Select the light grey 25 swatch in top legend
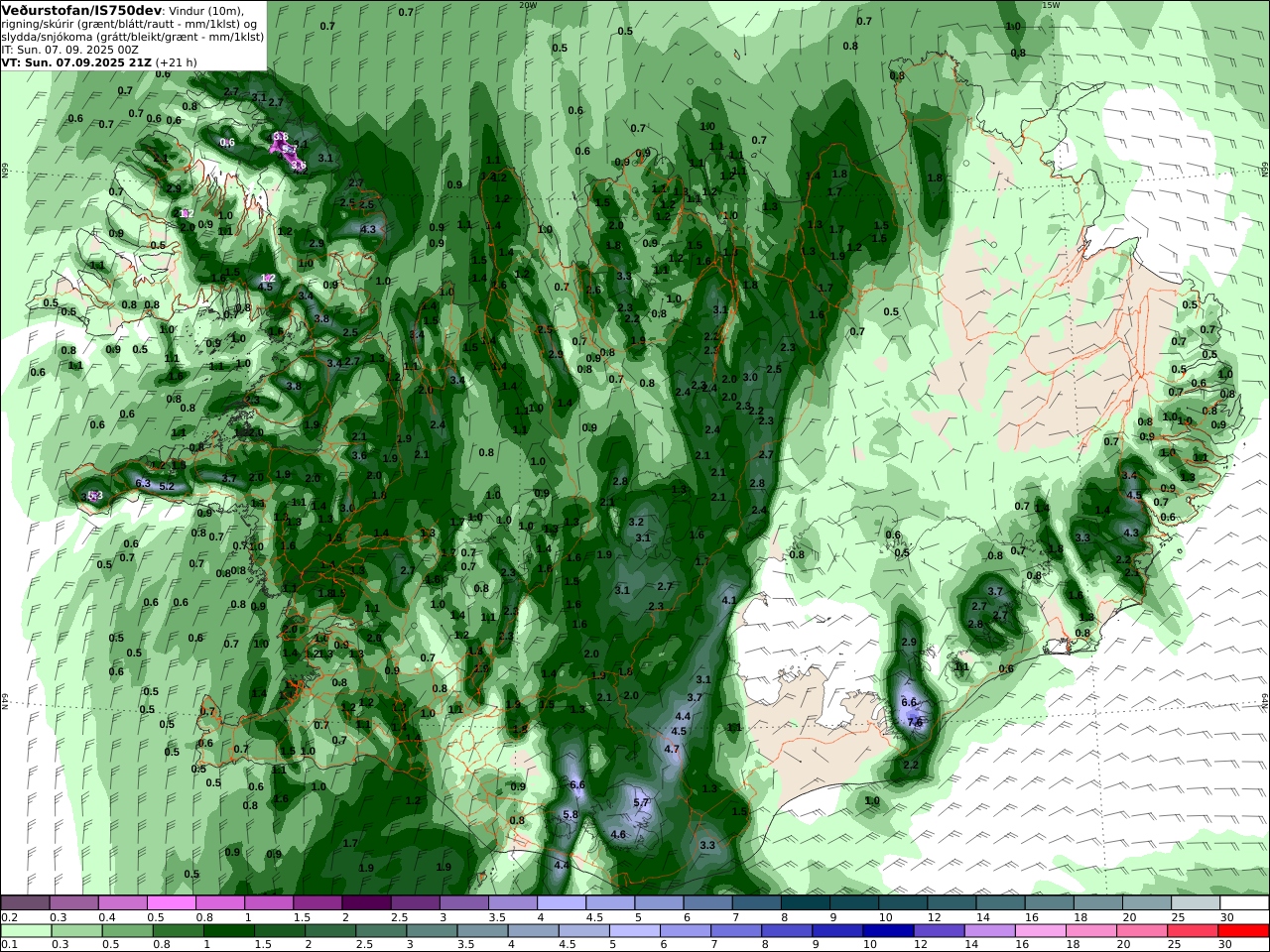The image size is (1270, 952). point(1196,902)
